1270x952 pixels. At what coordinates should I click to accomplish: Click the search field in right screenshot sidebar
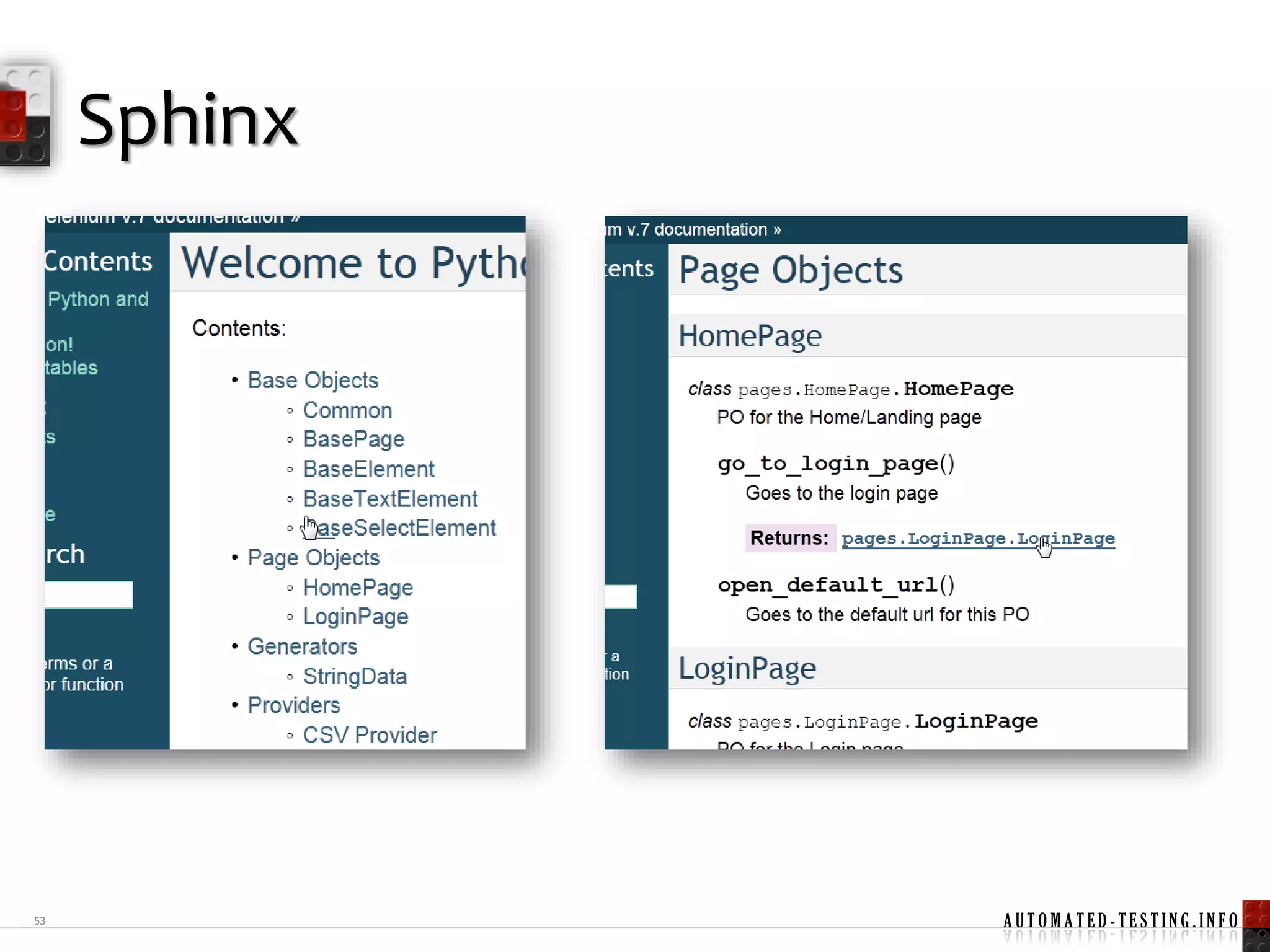click(621, 596)
